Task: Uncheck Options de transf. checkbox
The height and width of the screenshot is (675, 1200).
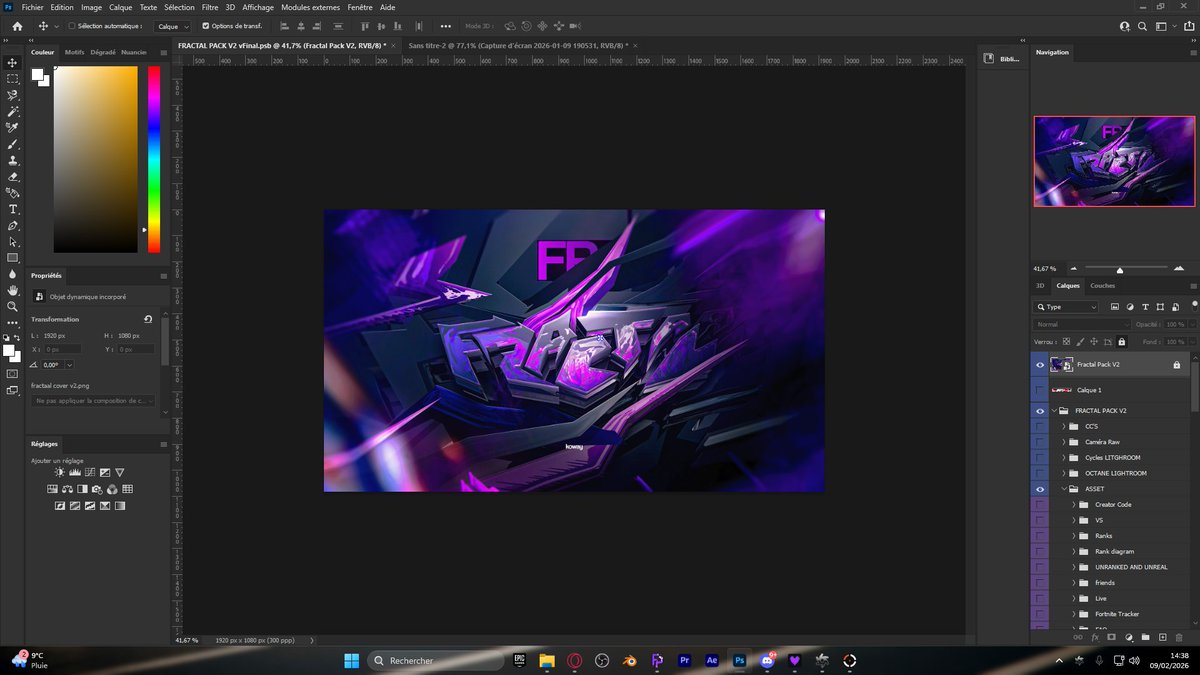Action: (205, 26)
